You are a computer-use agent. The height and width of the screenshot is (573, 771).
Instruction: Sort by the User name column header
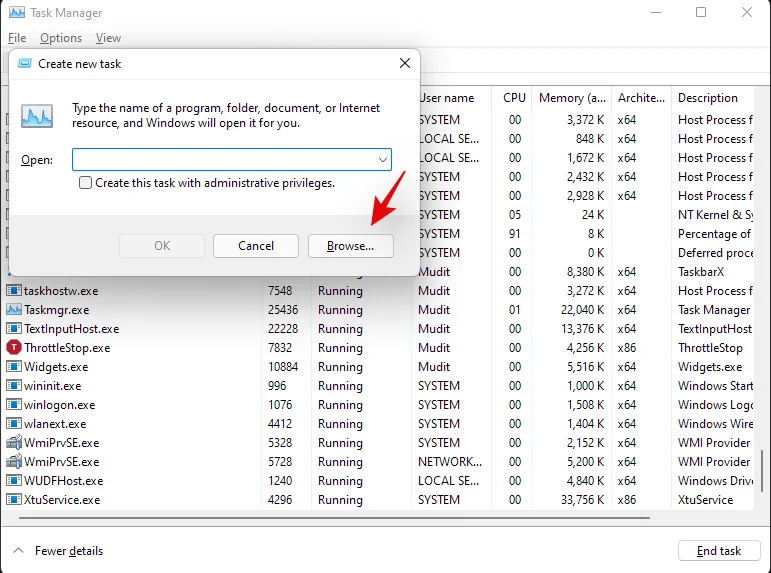point(446,98)
